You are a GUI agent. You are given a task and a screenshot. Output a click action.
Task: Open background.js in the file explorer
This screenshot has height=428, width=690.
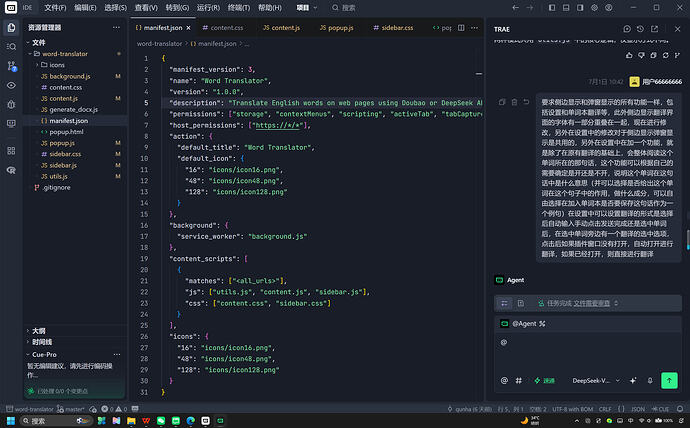[70, 76]
